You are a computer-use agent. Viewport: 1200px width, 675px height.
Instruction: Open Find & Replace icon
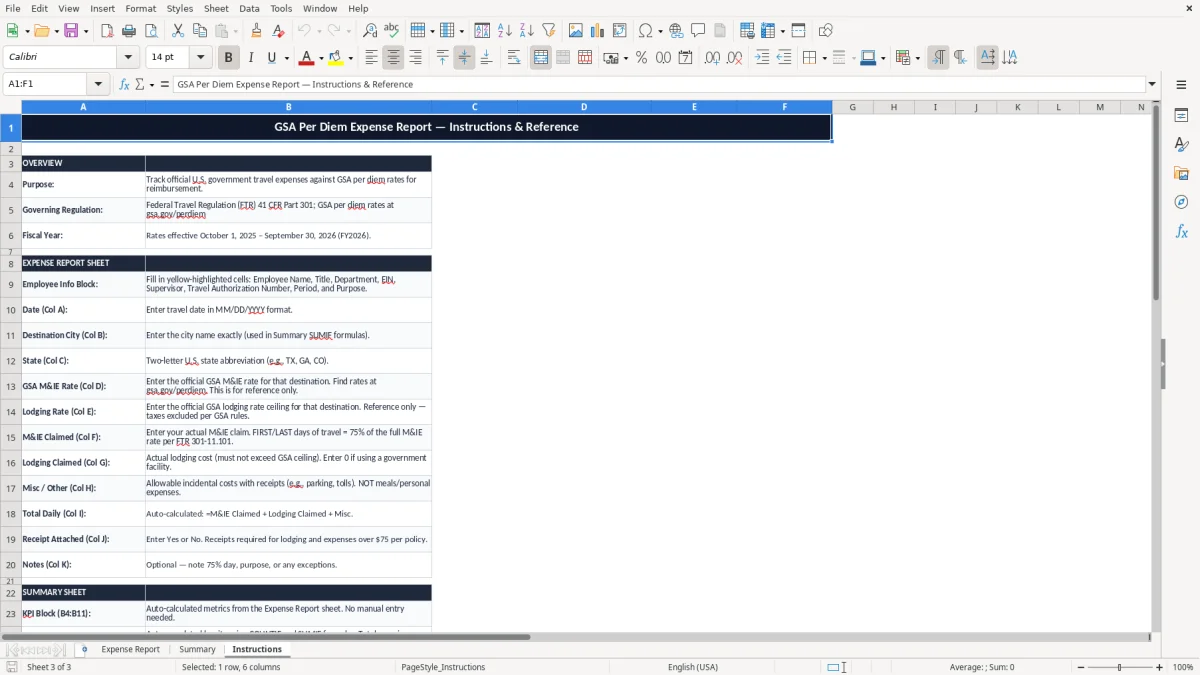point(370,31)
